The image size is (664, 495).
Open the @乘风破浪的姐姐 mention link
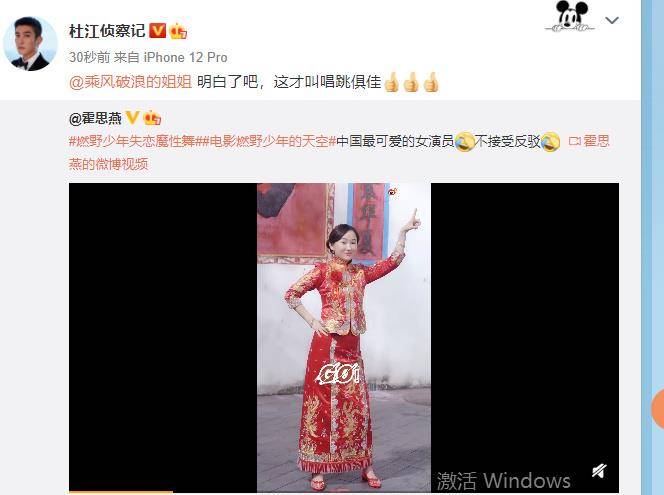(x=130, y=81)
